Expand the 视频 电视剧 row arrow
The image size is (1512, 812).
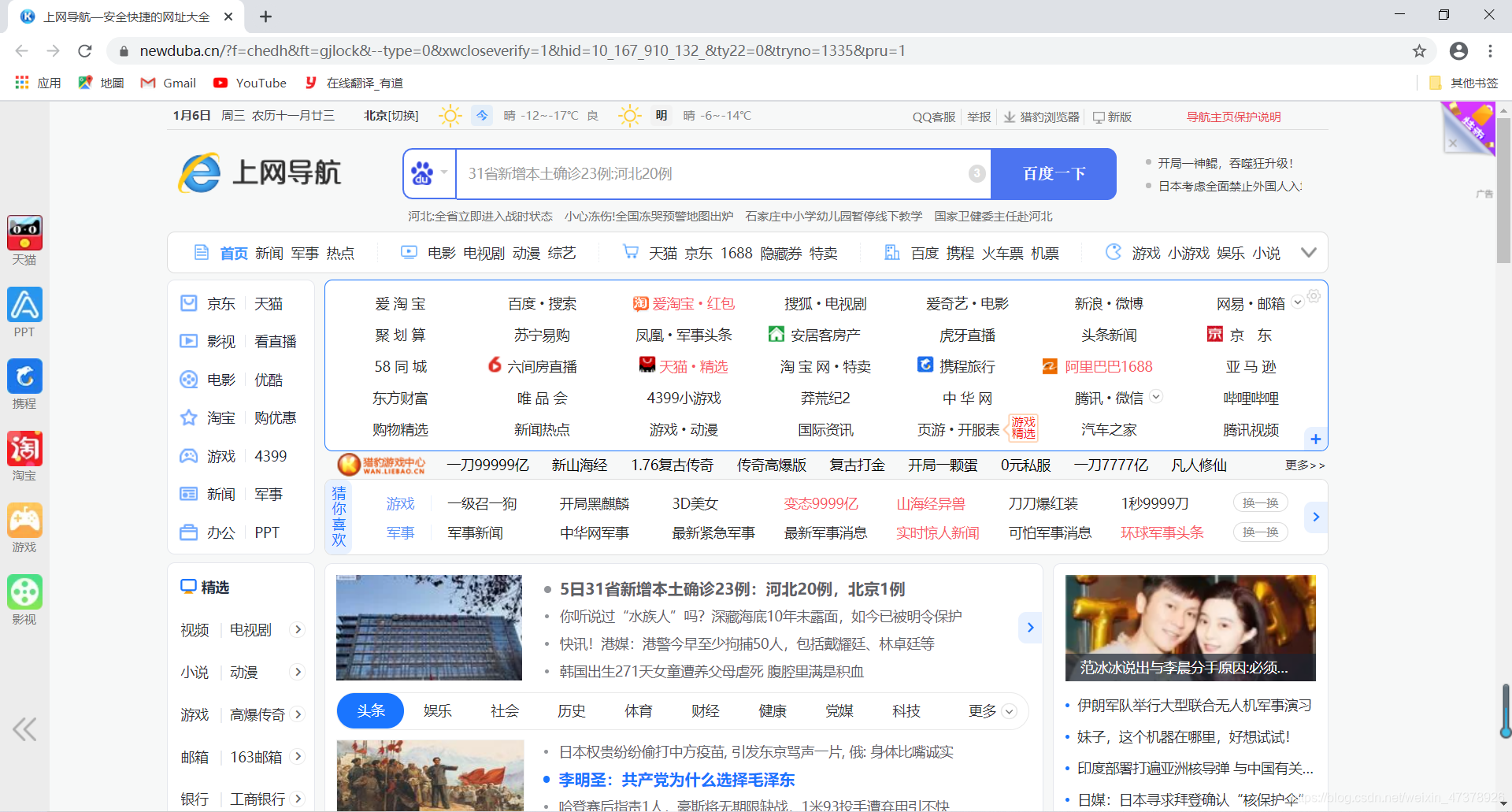298,629
